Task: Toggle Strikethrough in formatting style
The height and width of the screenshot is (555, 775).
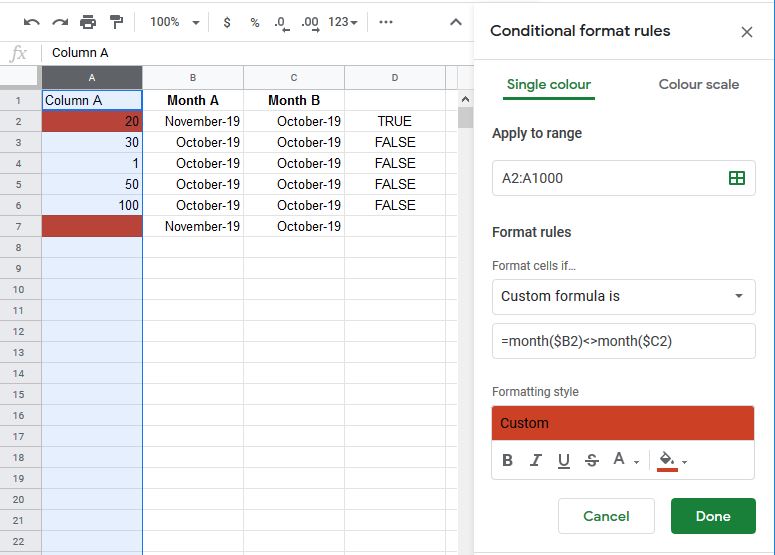Action: (592, 461)
